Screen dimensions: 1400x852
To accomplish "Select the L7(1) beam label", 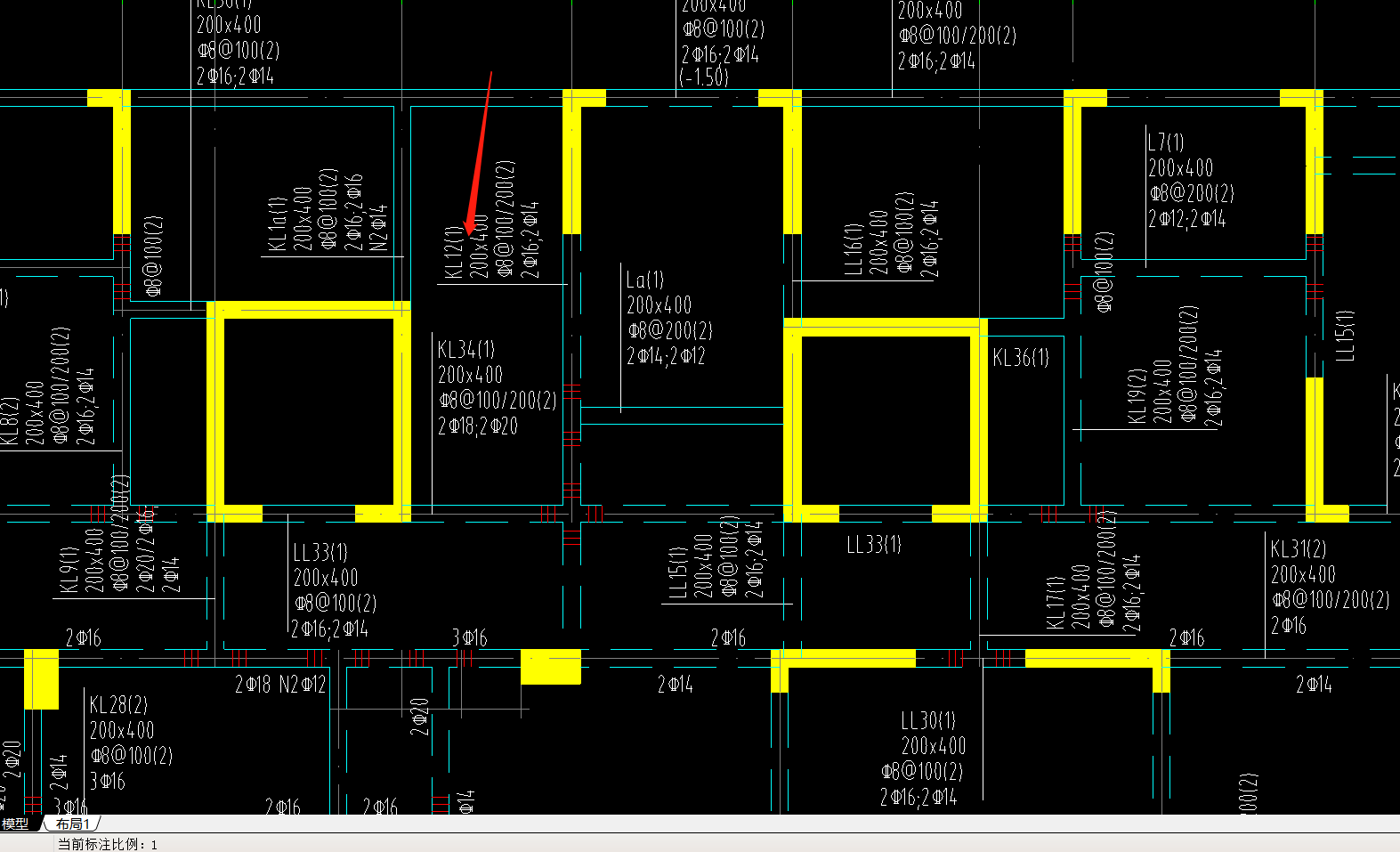I will click(1165, 142).
